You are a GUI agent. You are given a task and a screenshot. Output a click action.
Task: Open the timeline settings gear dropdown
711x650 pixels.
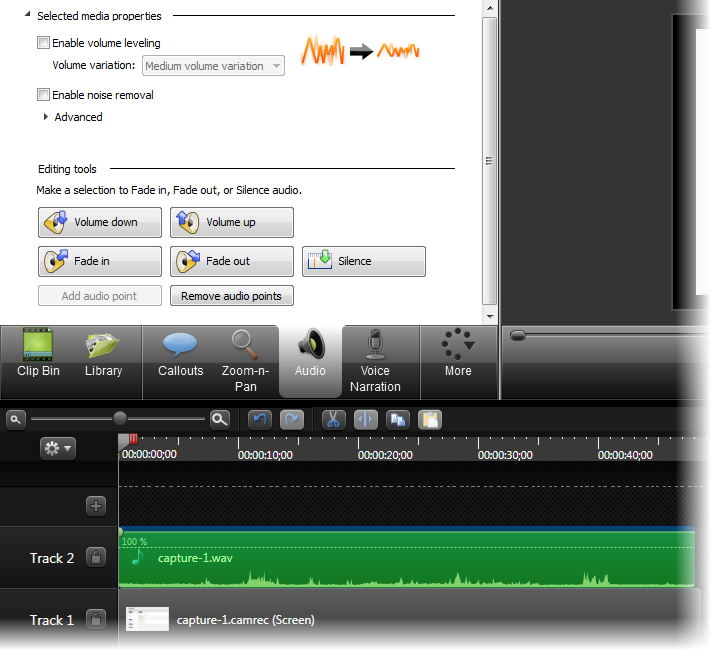point(58,449)
